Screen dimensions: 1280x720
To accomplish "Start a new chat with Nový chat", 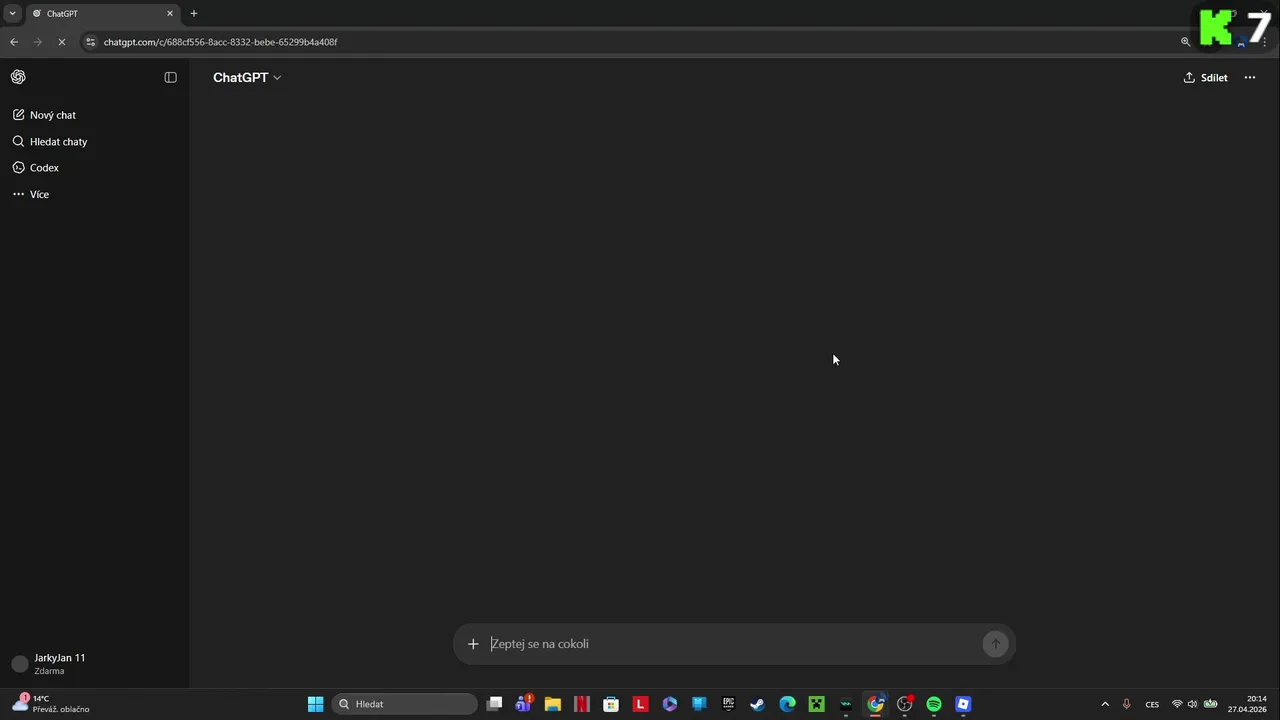I will coord(94,115).
